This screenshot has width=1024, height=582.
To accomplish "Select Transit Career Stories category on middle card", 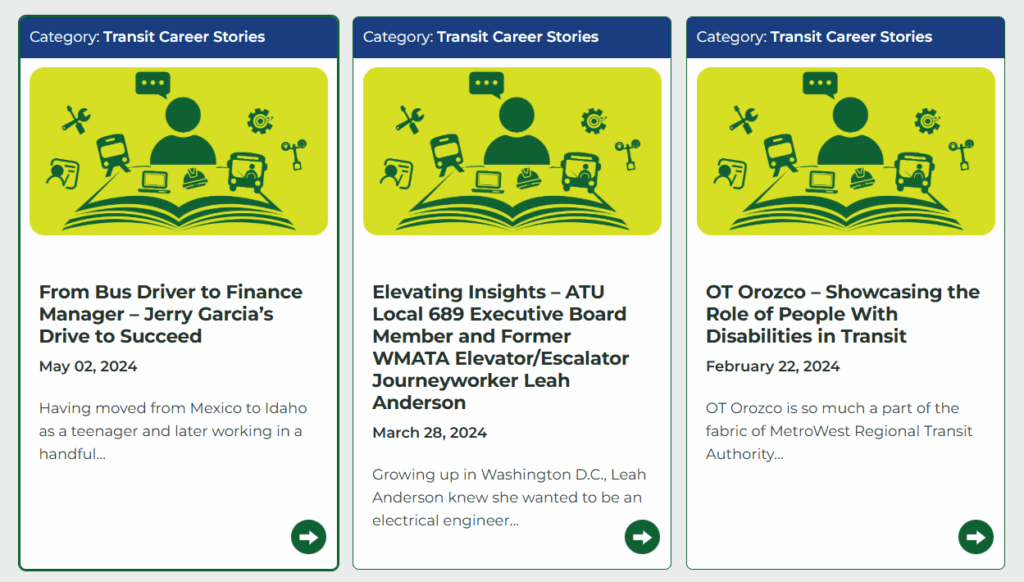I will tap(518, 37).
